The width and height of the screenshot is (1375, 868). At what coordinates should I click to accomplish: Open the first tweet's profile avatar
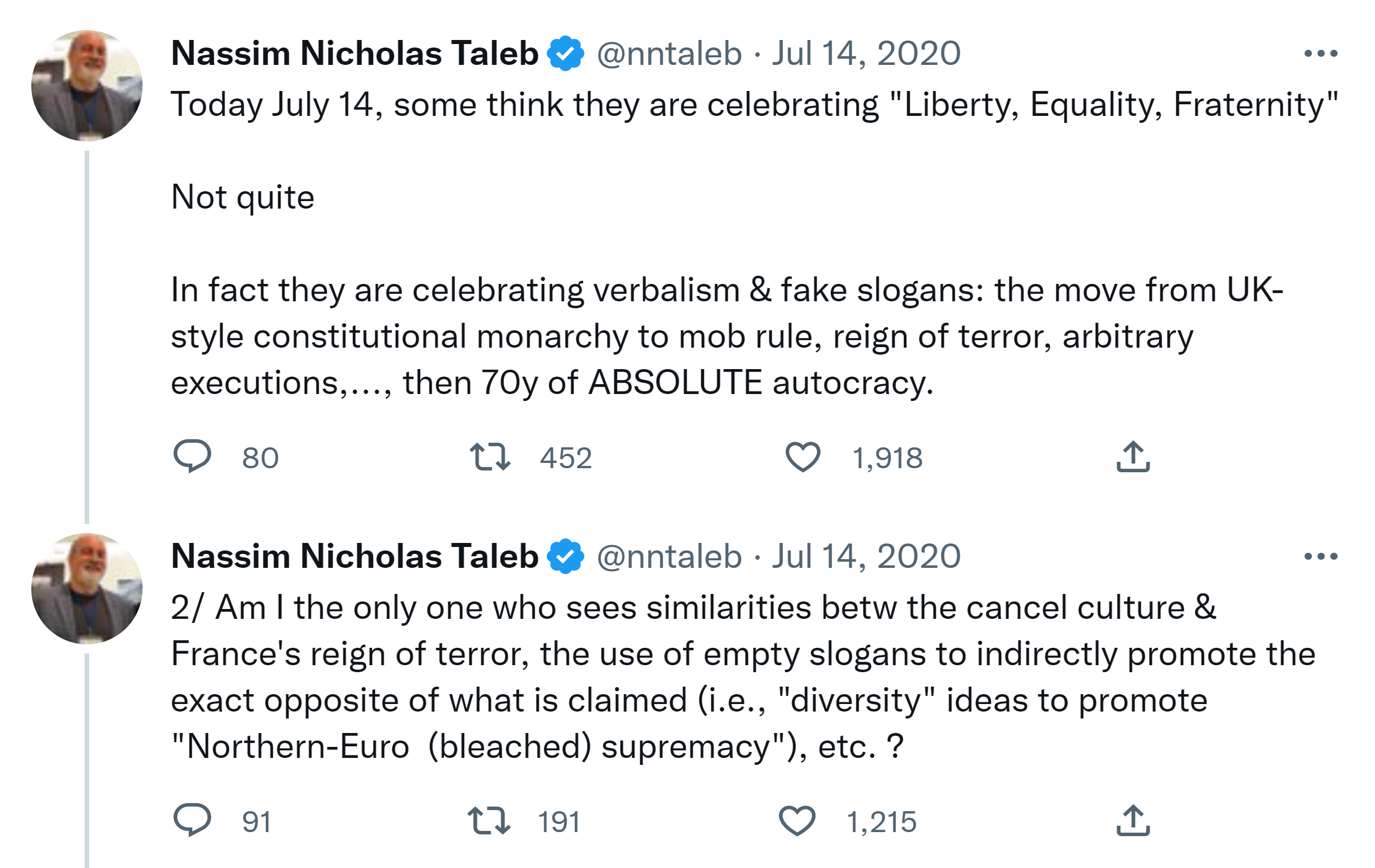[87, 86]
